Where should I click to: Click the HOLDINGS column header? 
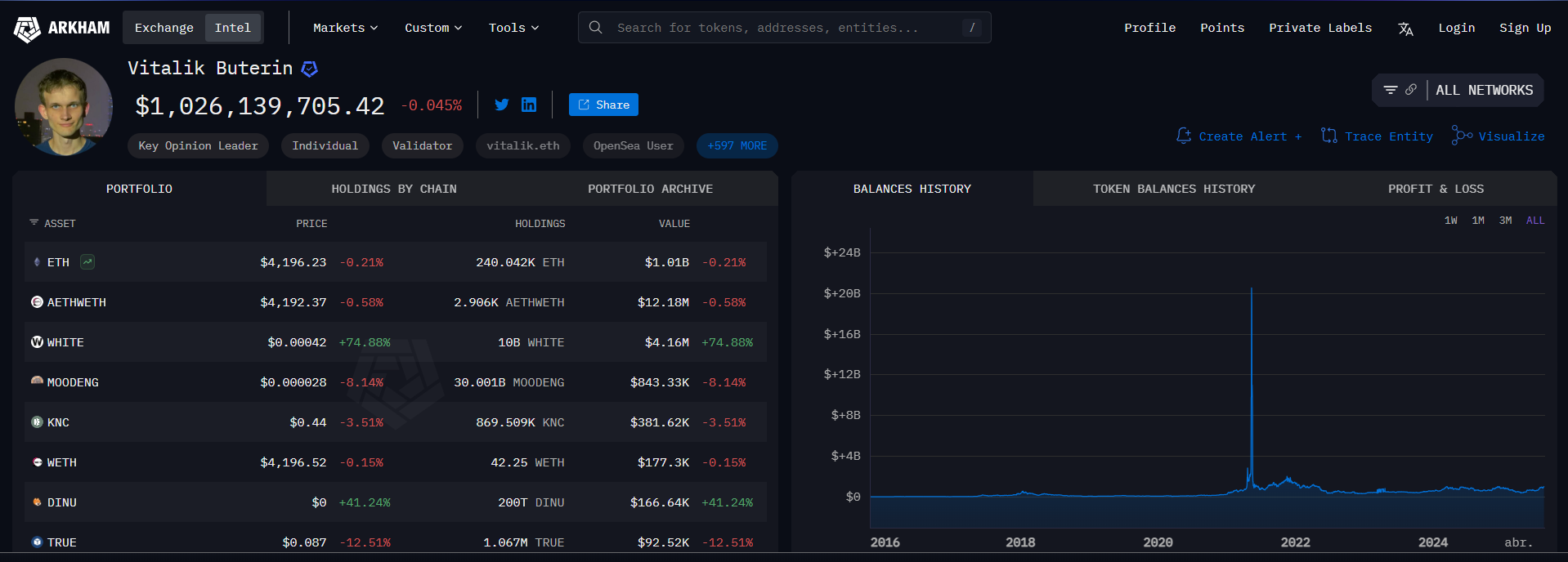point(540,223)
